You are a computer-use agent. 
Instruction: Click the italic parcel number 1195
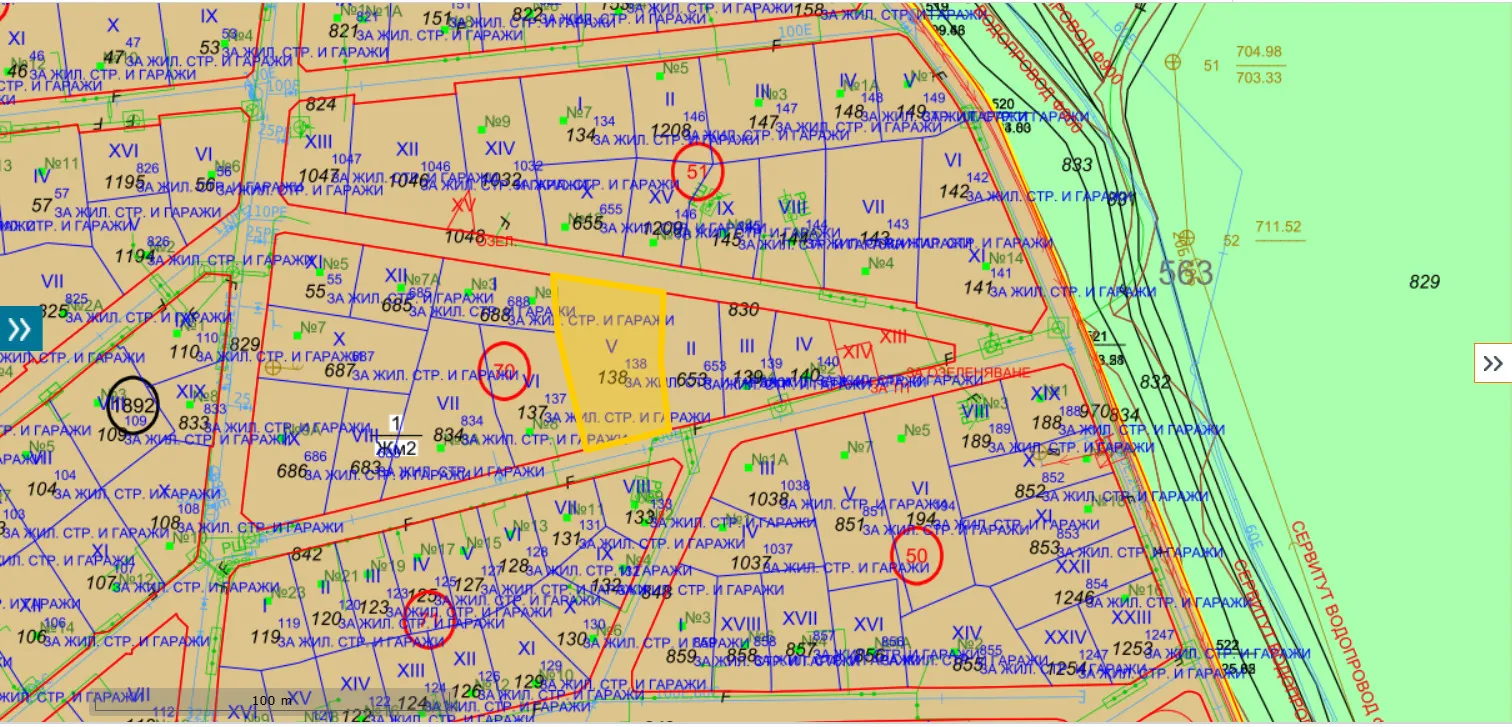[x=125, y=181]
